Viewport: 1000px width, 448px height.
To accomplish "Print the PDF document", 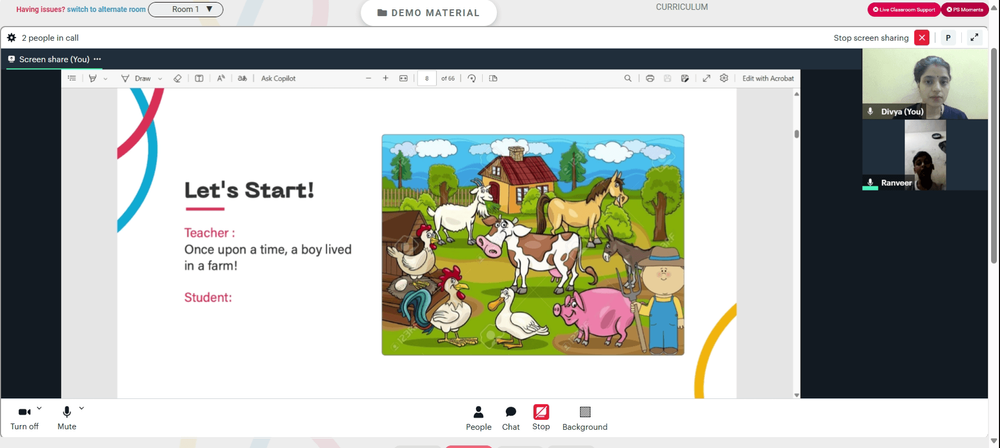I will 650,78.
